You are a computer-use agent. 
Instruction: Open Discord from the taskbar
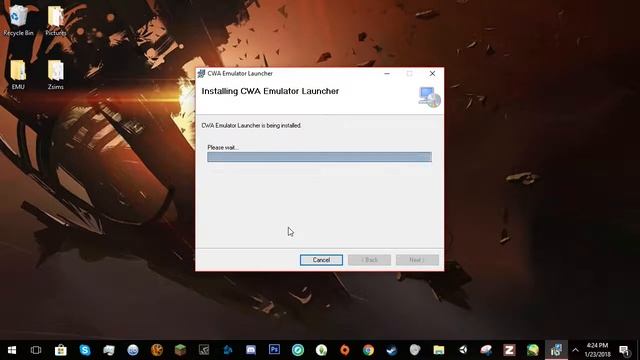coord(251,350)
